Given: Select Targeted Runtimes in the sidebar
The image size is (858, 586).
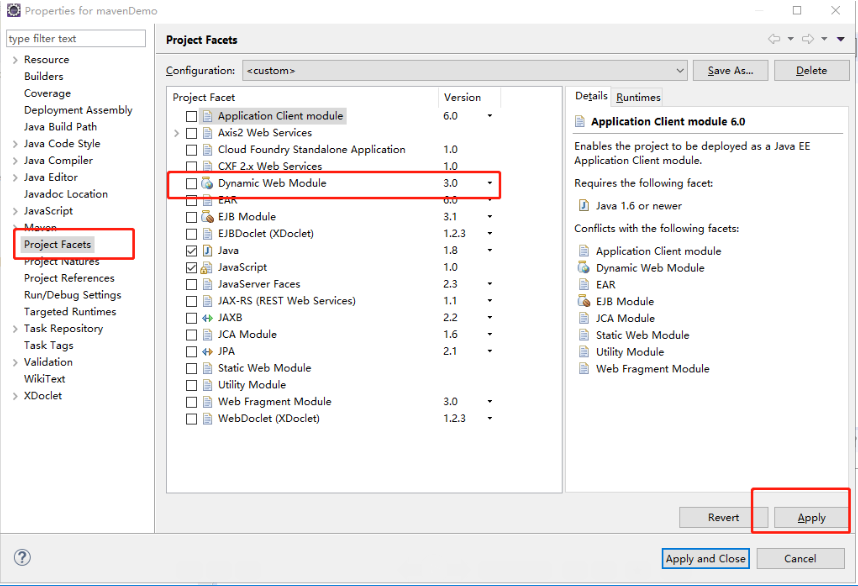Looking at the screenshot, I should click(x=70, y=312).
